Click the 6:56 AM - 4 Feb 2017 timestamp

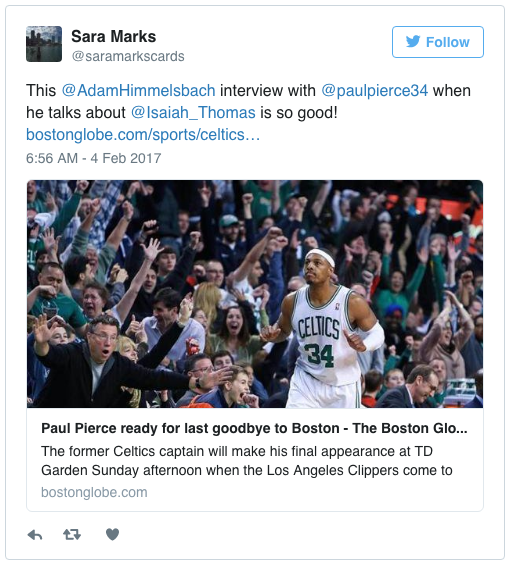pyautogui.click(x=93, y=158)
